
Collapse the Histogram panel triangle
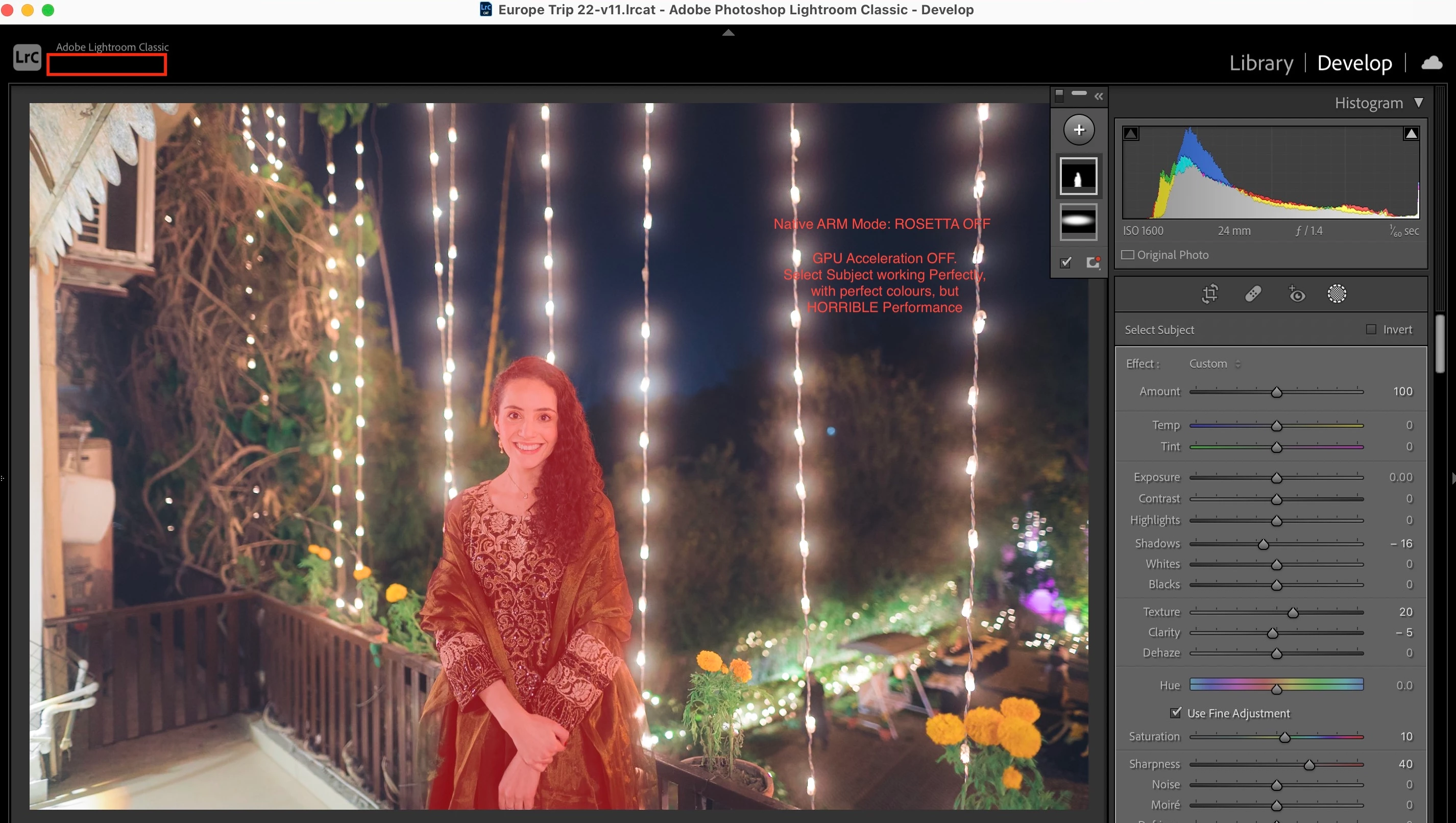click(1419, 103)
